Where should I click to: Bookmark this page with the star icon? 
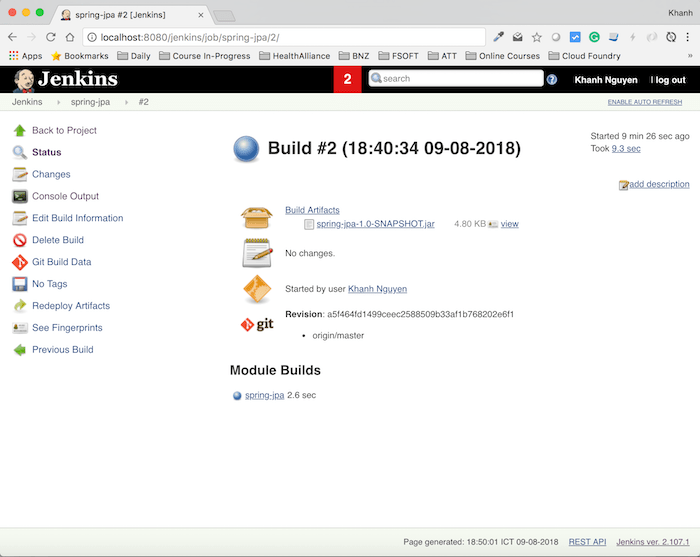[x=536, y=37]
